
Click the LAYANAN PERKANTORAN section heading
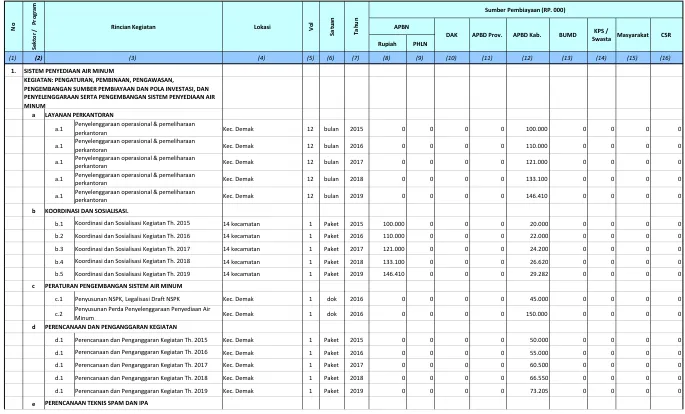click(79, 115)
